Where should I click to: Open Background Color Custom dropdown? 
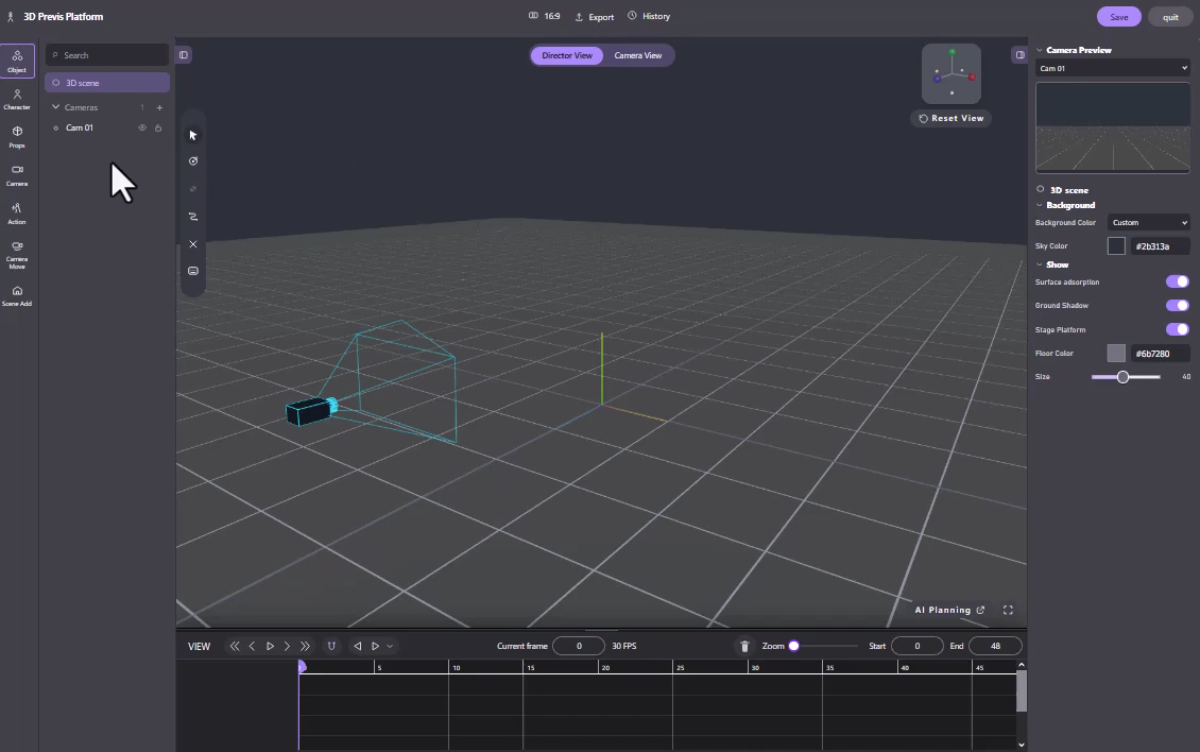[1148, 222]
